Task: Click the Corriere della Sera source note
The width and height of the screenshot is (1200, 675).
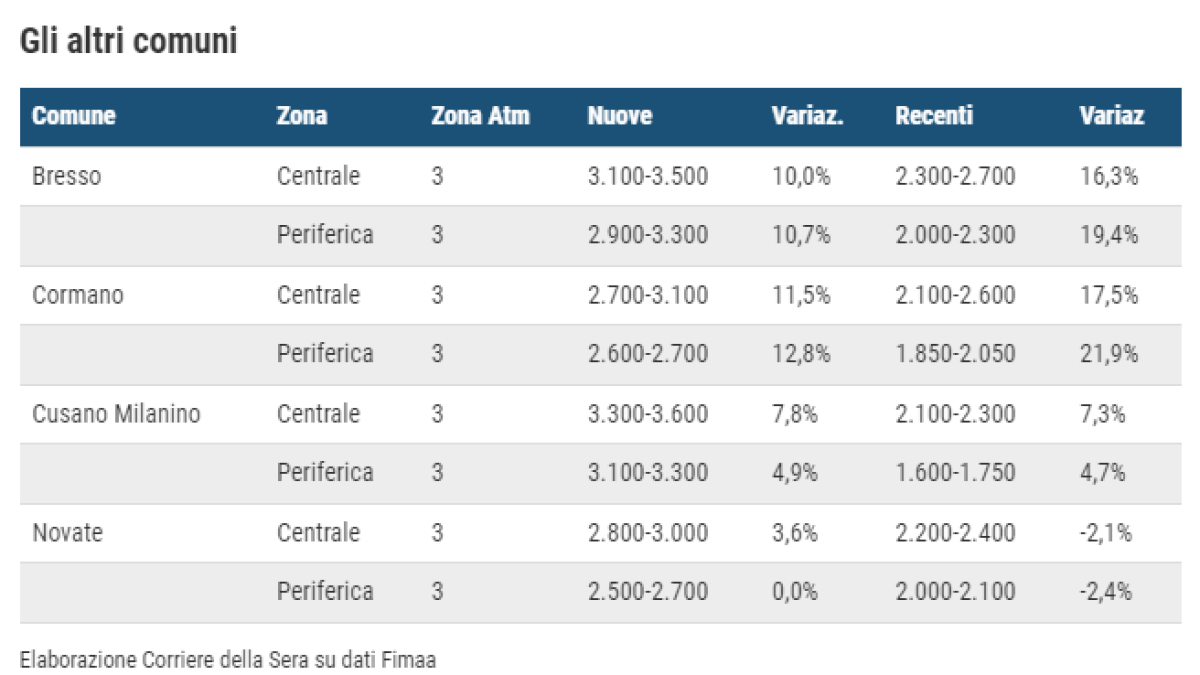Action: pyautogui.click(x=228, y=659)
